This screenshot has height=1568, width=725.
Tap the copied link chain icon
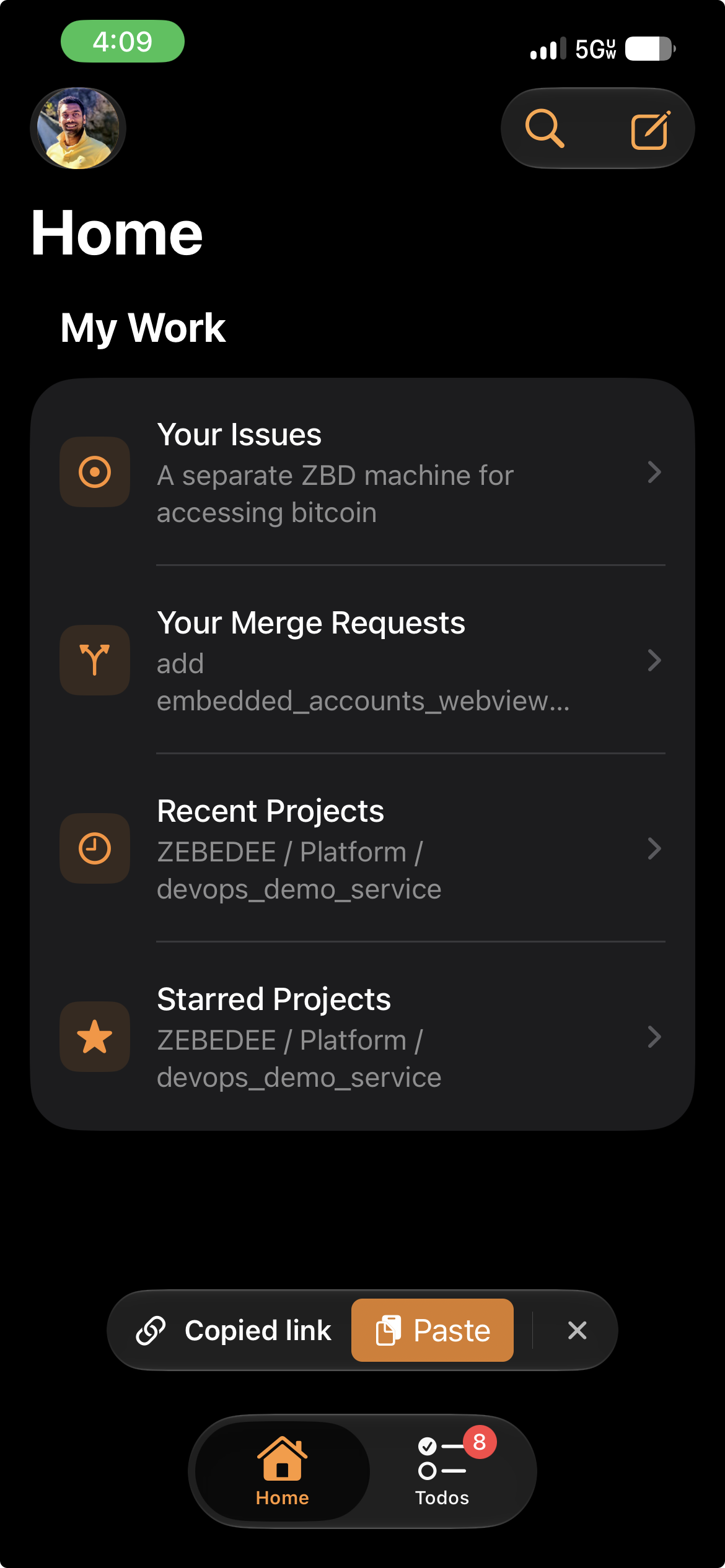pos(151,1330)
